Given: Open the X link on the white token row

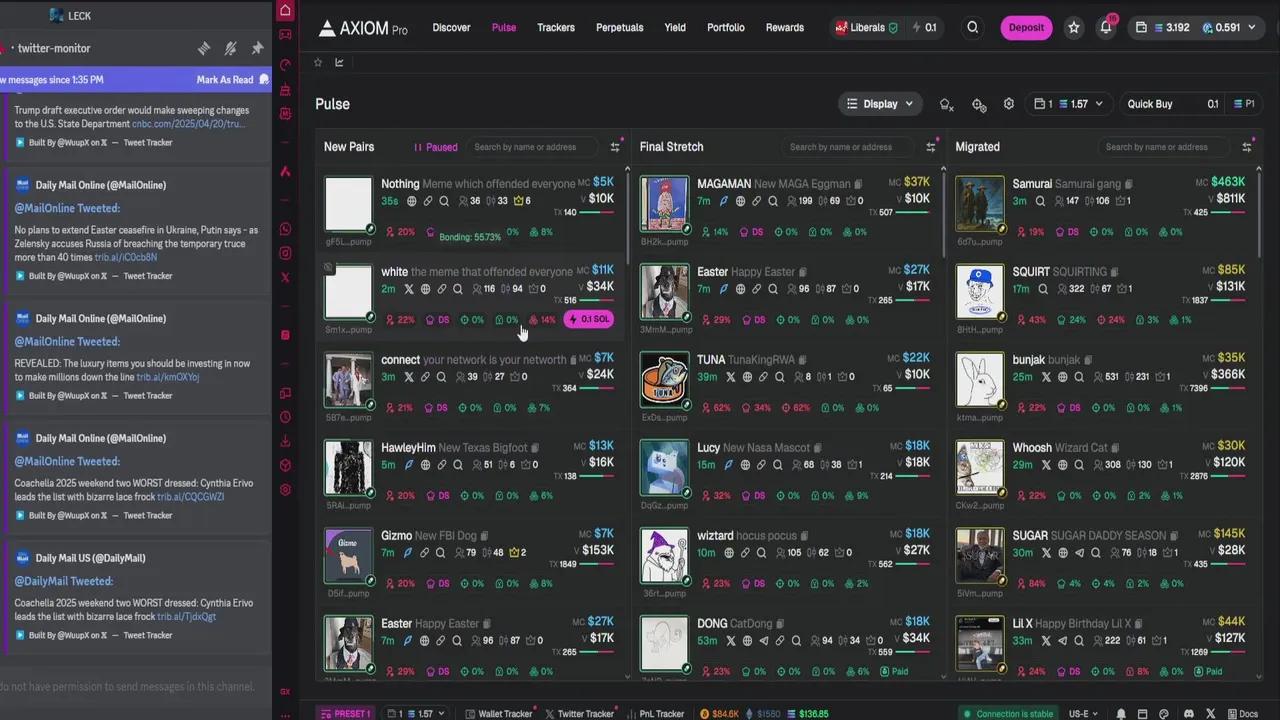Looking at the screenshot, I should 408,289.
